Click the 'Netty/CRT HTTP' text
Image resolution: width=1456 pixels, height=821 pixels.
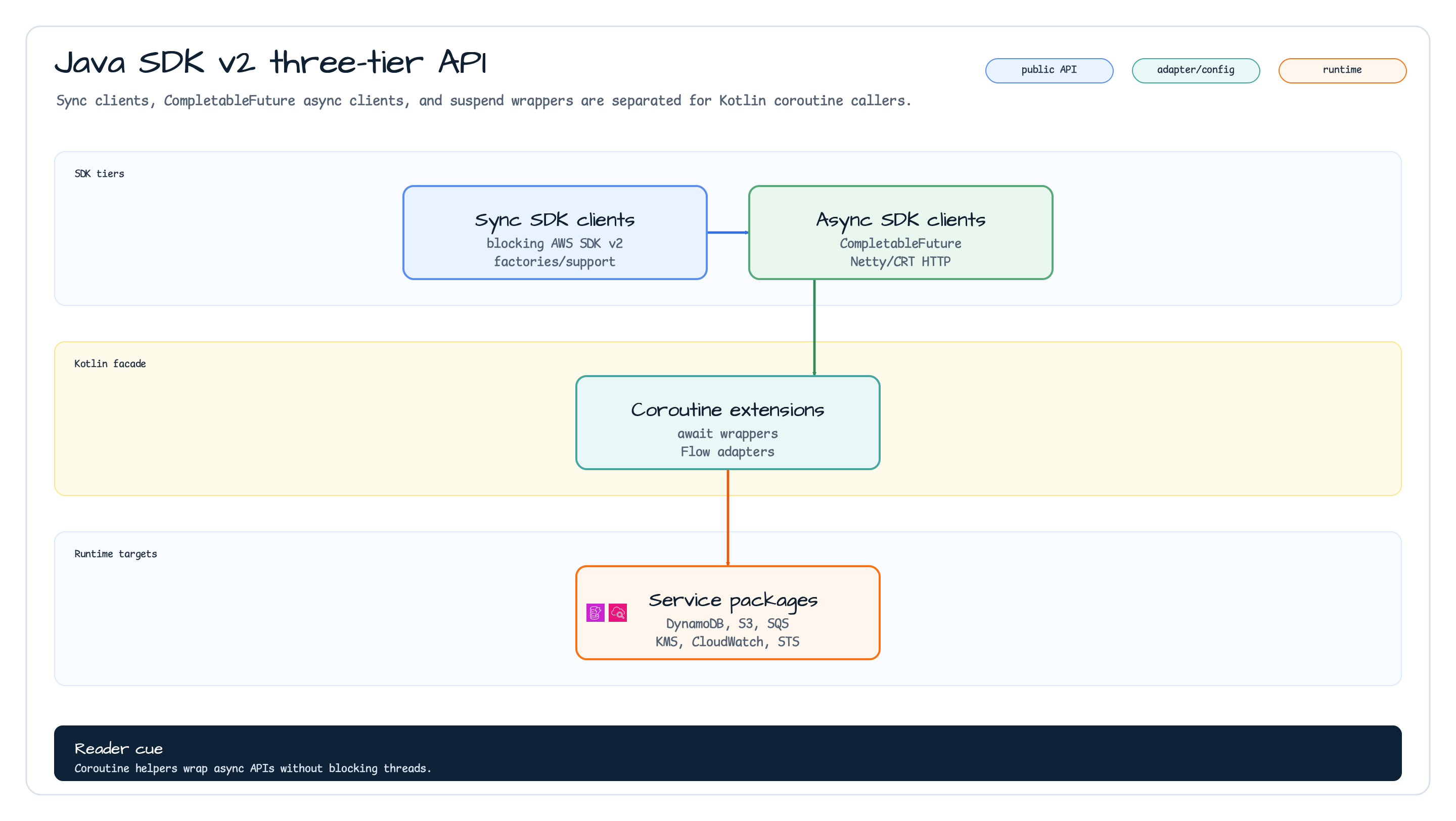[901, 261]
